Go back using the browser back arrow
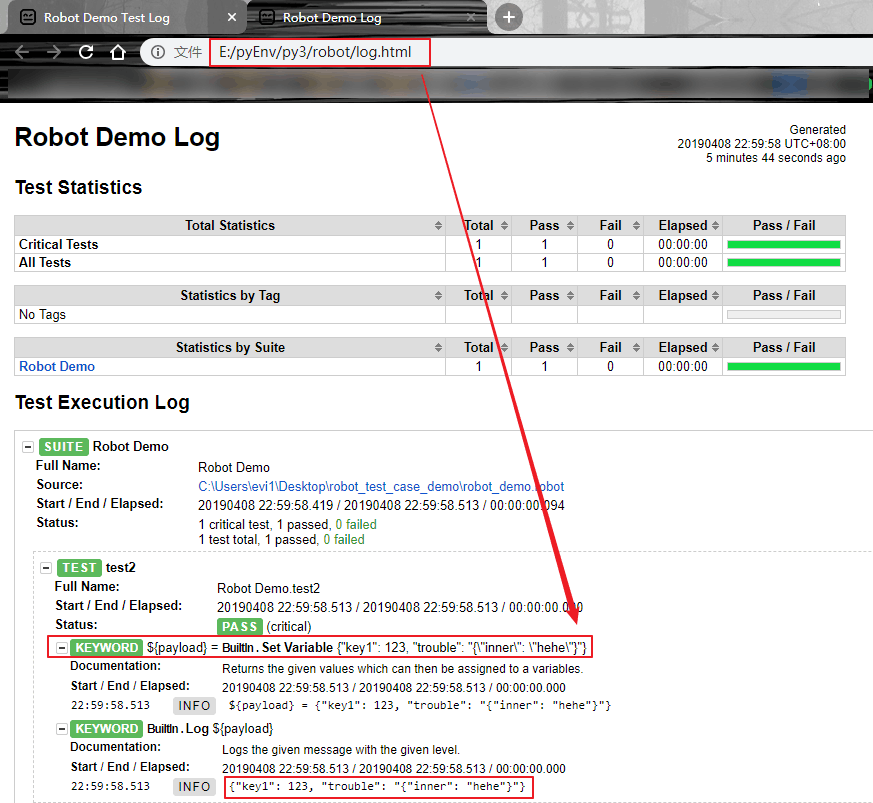873x803 pixels. pos(22,52)
